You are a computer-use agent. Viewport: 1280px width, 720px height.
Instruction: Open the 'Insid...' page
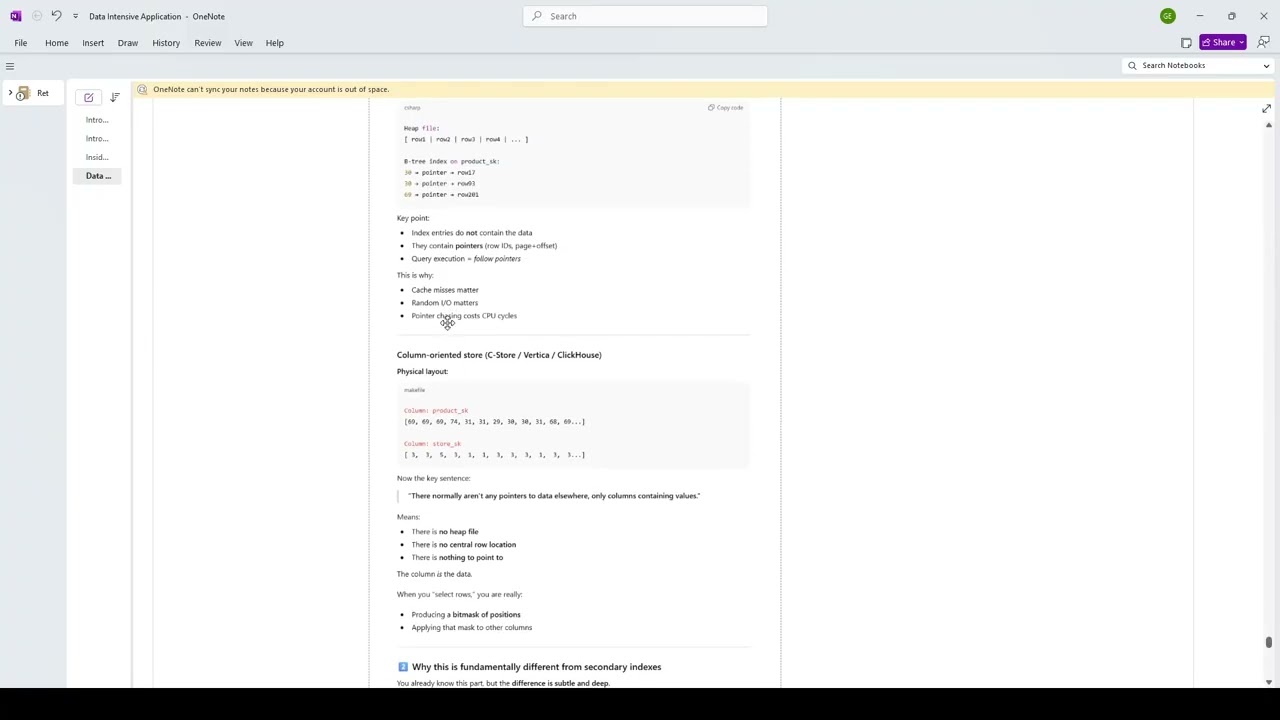(97, 157)
